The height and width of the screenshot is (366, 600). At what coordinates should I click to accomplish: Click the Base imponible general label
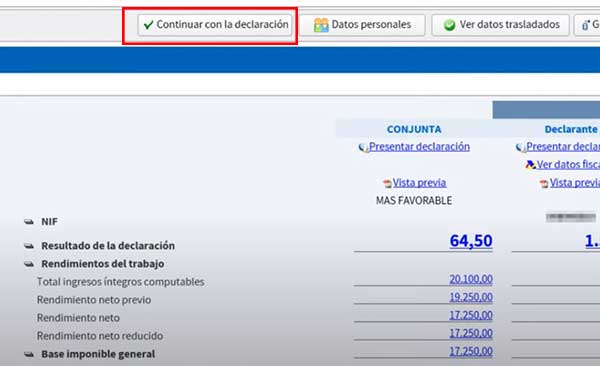tap(98, 354)
